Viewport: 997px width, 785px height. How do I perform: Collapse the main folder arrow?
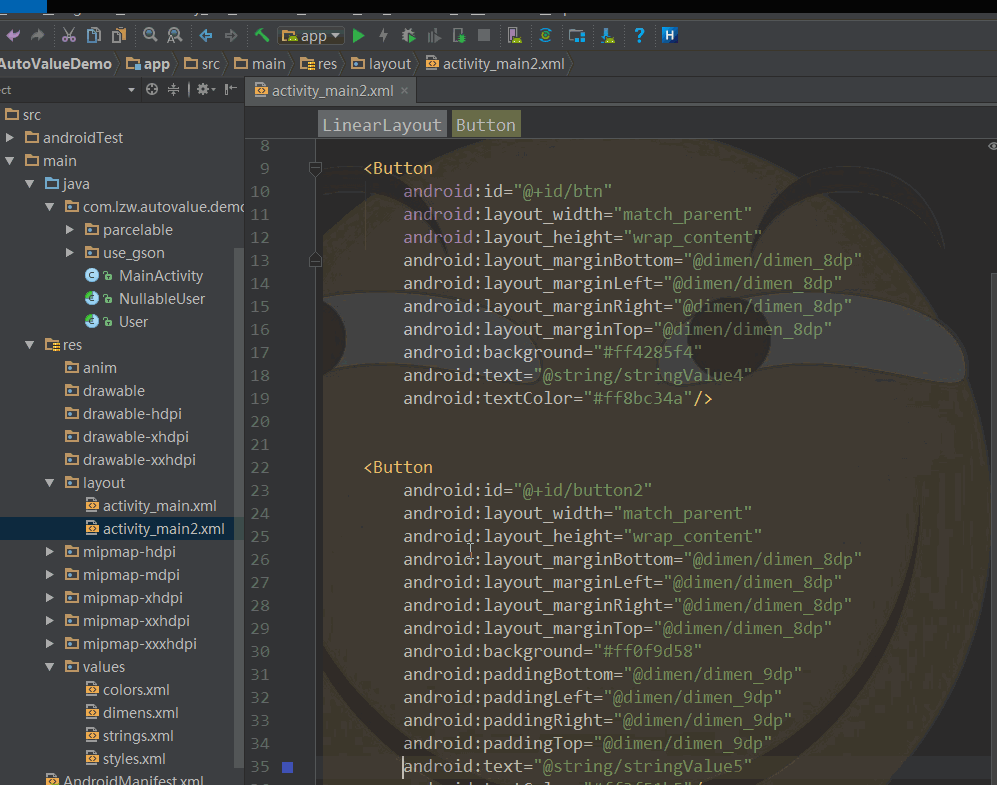pyautogui.click(x=10, y=161)
